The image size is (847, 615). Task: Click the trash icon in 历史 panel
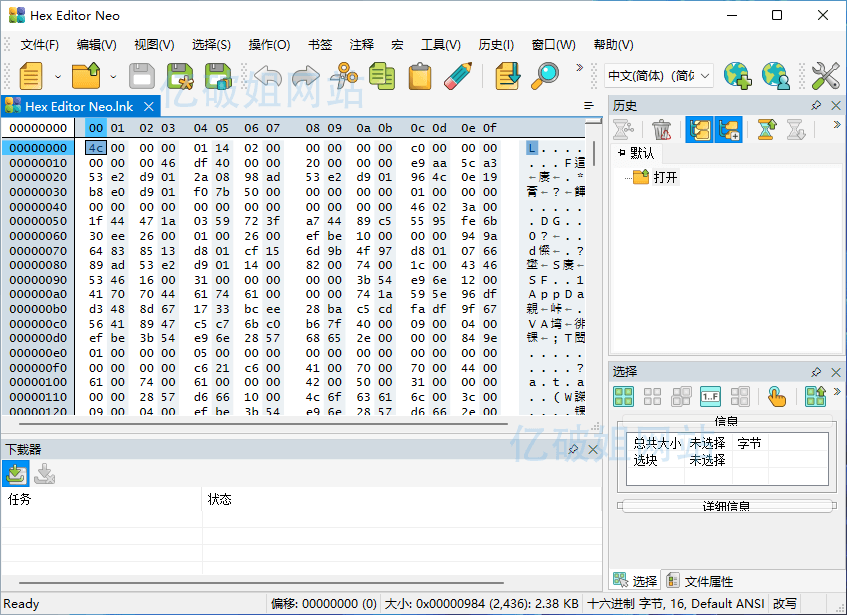661,129
